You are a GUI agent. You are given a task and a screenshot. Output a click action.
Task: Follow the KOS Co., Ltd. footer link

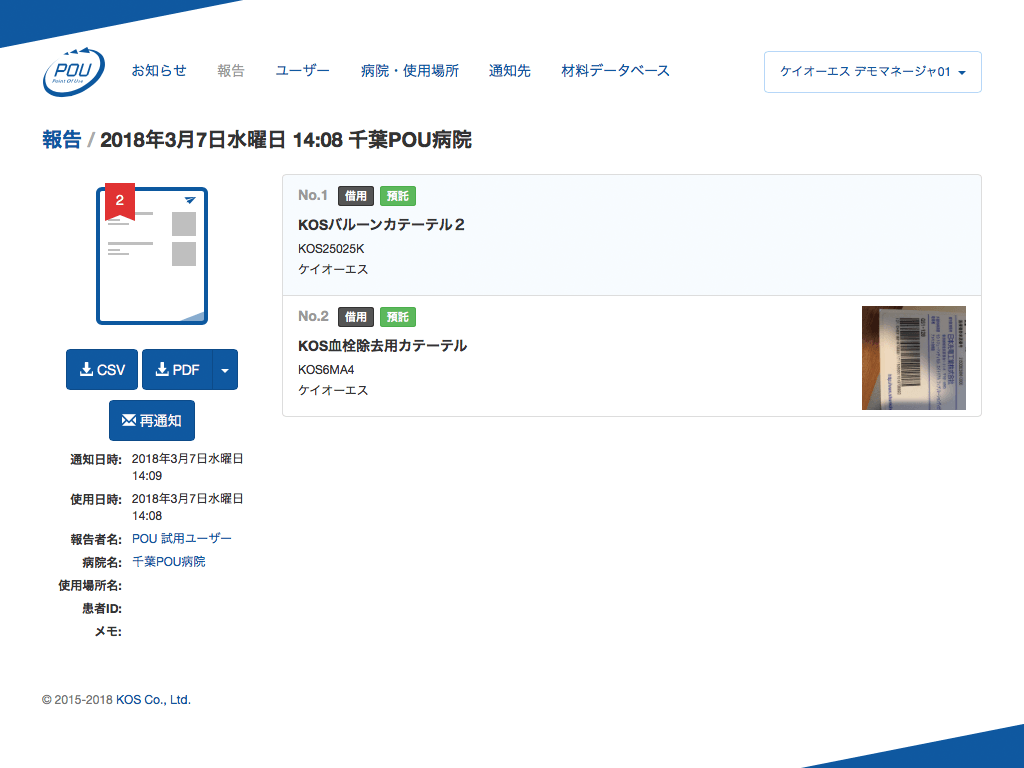[153, 699]
